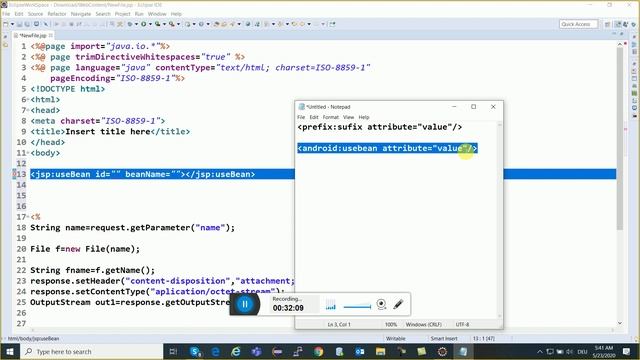Open Notepad View menu
This screenshot has width=640, height=360.
(348, 117)
